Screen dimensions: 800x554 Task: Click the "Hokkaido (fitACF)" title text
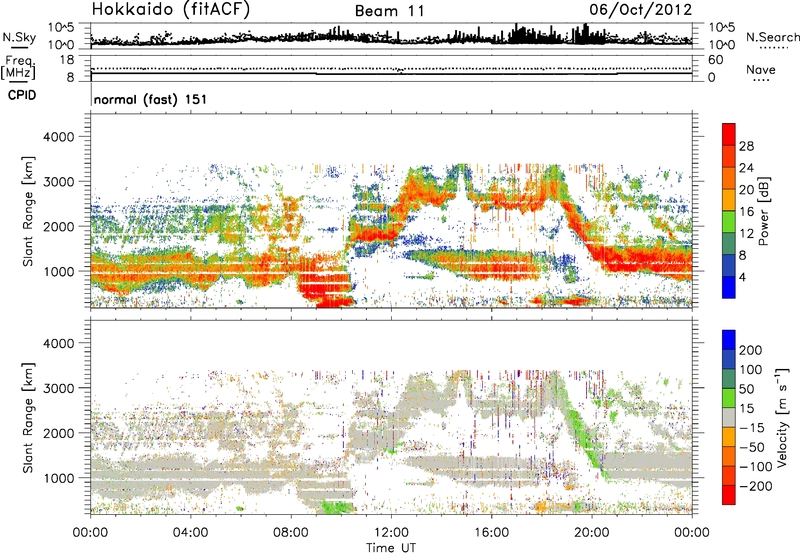(x=171, y=9)
